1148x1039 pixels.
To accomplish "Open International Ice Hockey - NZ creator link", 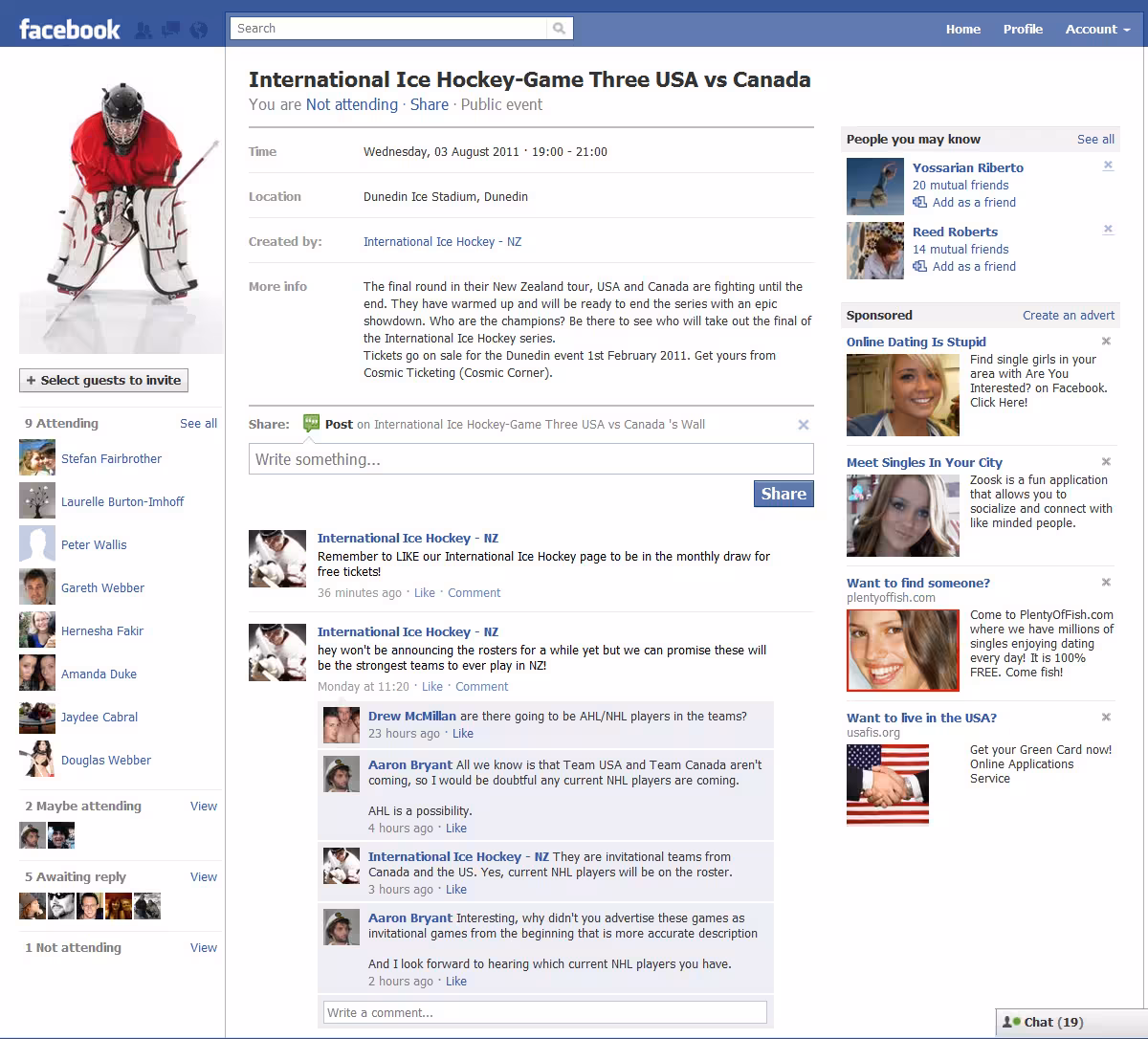I will click(x=442, y=241).
